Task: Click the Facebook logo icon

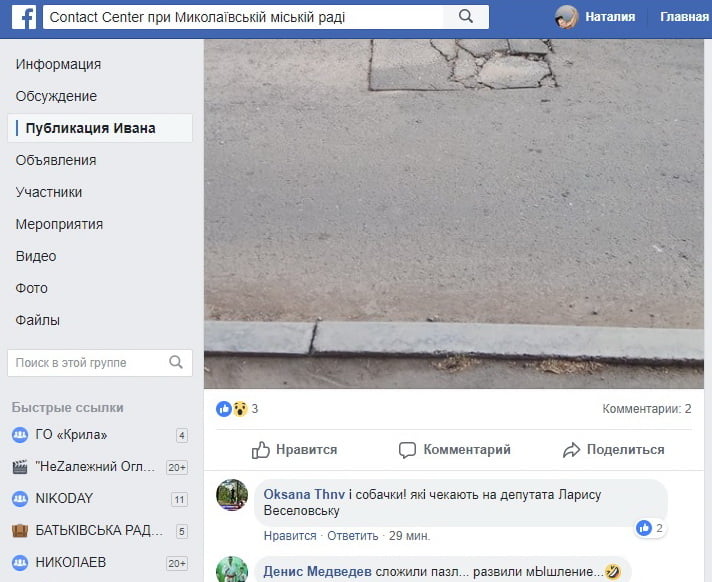Action: [x=23, y=17]
